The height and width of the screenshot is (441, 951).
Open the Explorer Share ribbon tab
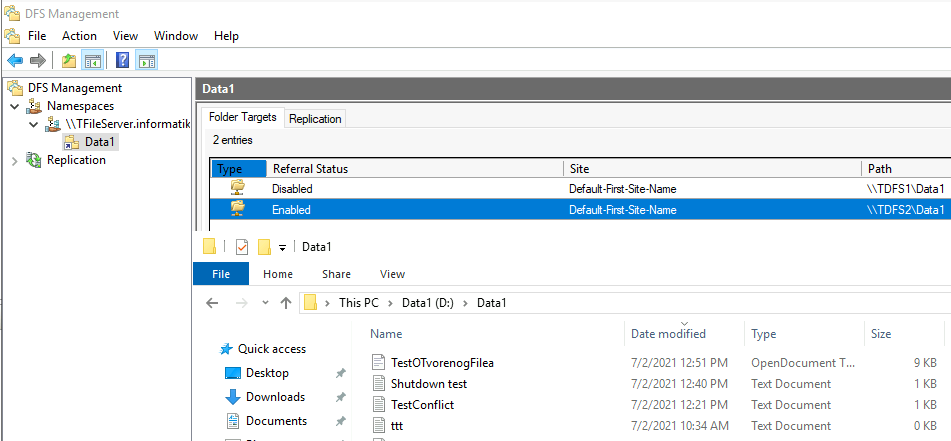336,274
